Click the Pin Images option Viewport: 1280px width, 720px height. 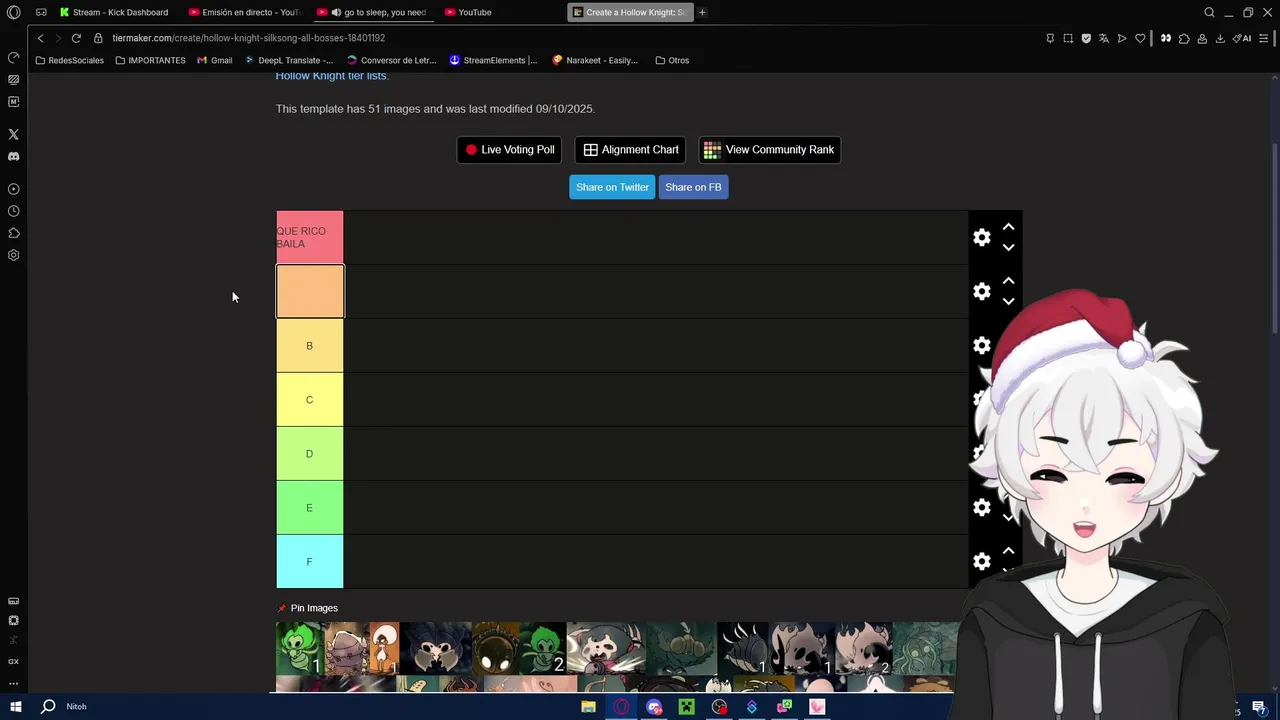[307, 608]
